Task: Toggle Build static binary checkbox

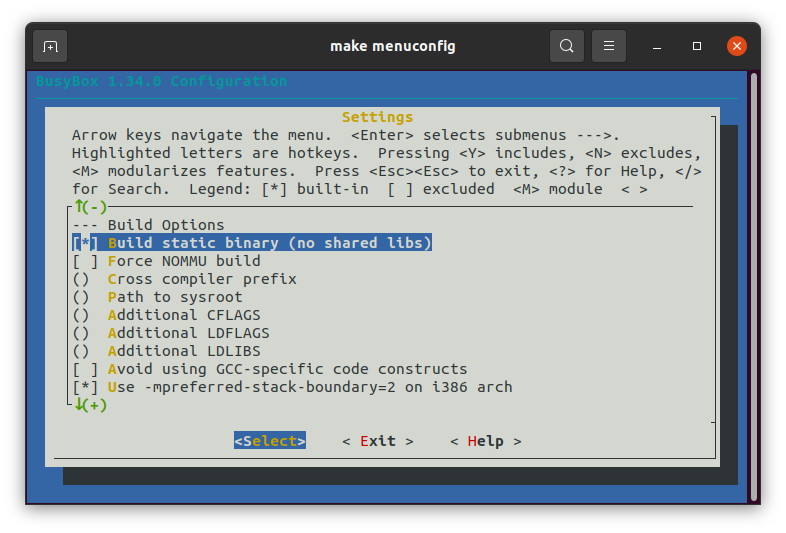Action: coord(85,243)
